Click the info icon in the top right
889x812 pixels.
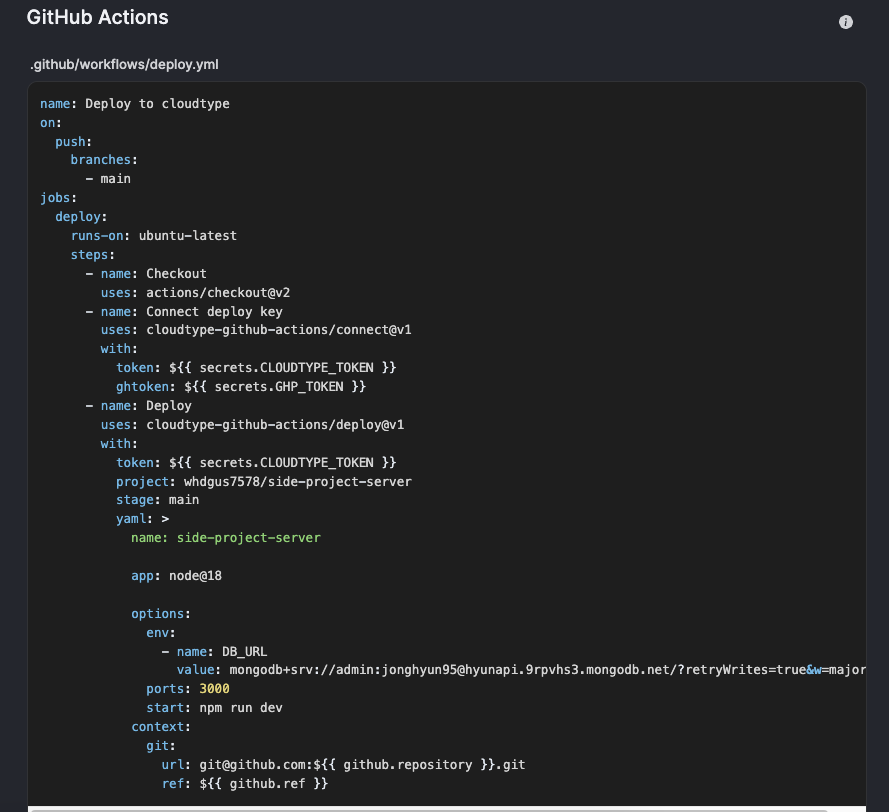coord(845,21)
